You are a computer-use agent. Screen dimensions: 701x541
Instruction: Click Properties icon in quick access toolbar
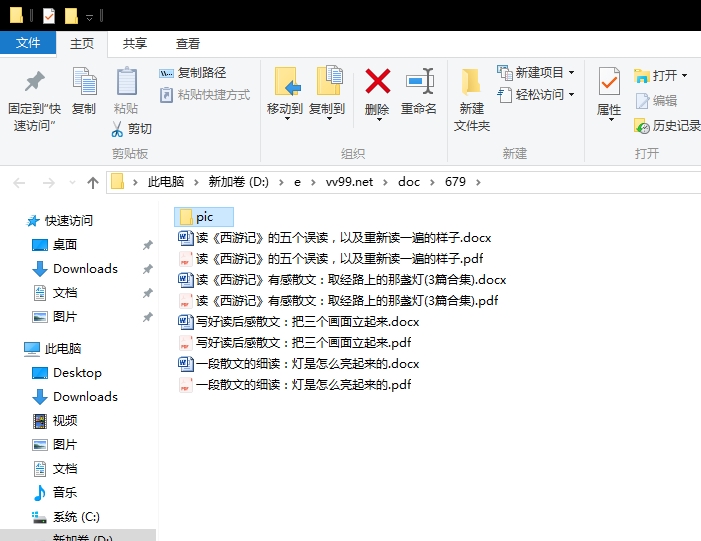coord(49,16)
